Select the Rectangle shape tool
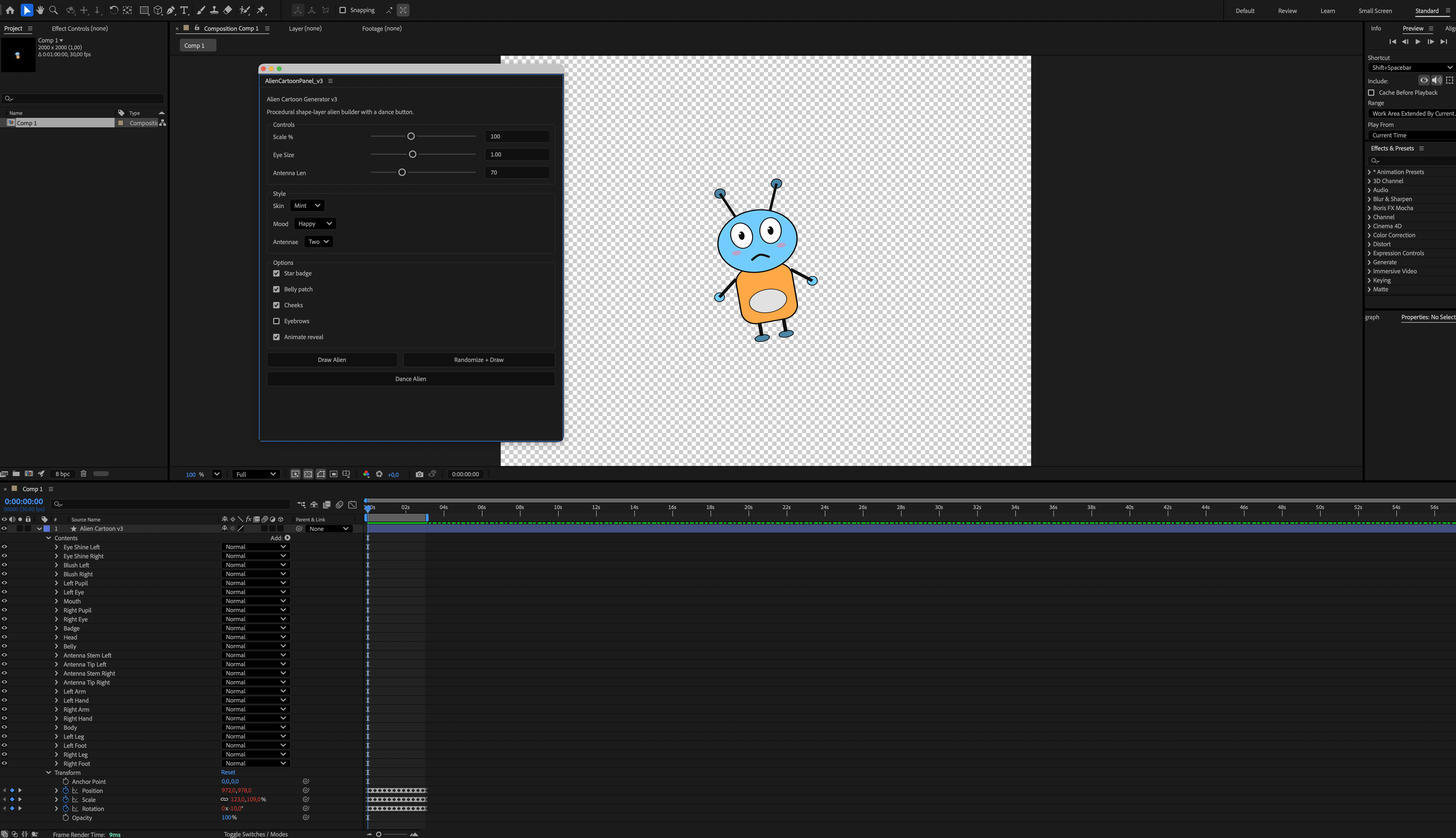This screenshot has width=1456, height=838. (144, 10)
